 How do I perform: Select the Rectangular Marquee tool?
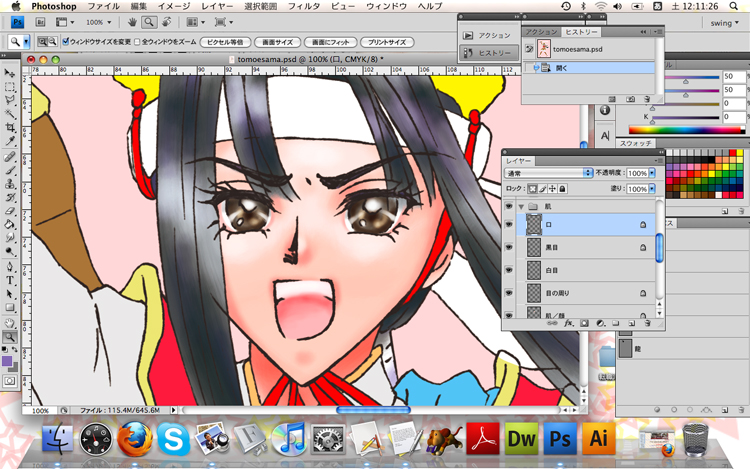10,87
